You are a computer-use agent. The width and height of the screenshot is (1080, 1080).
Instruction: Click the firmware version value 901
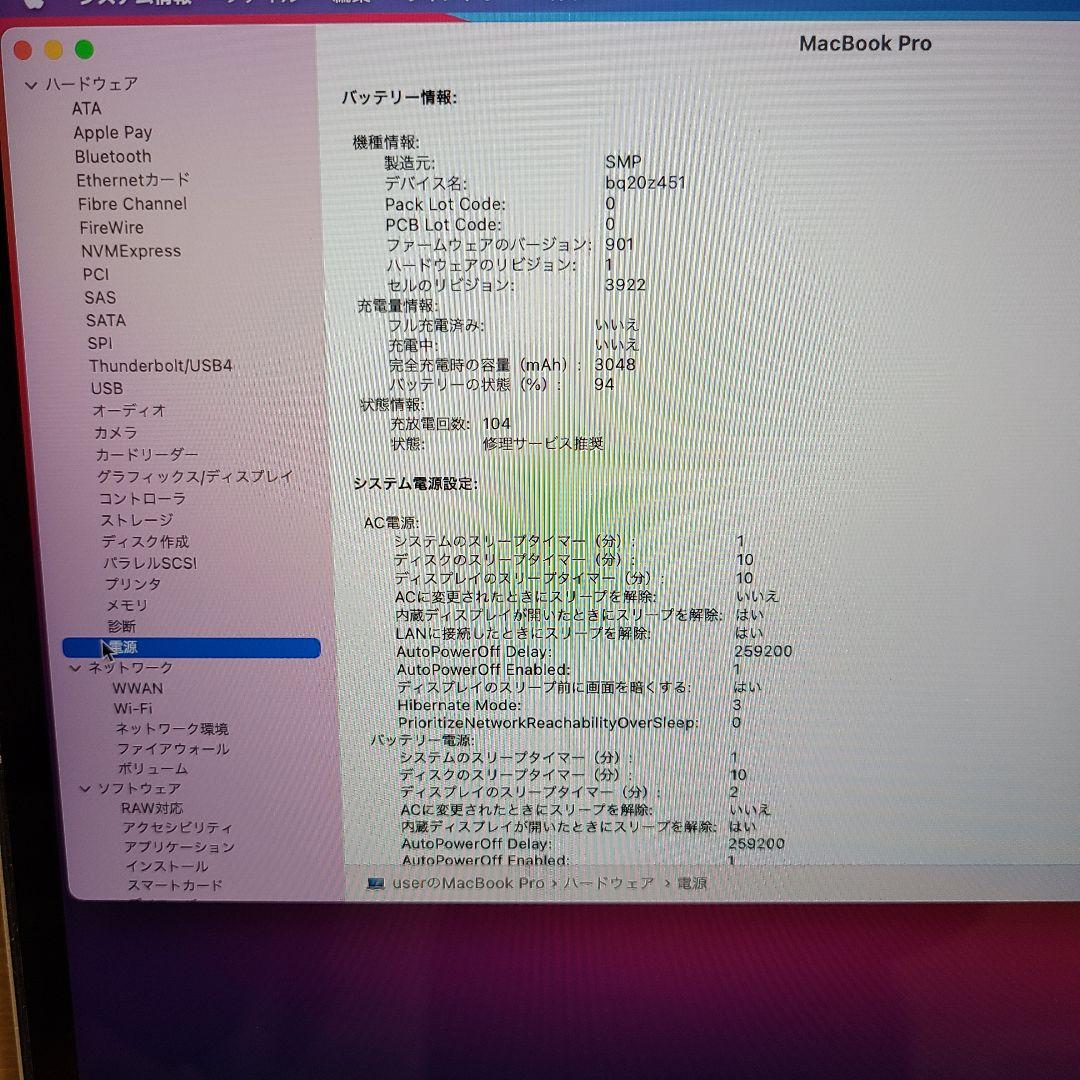619,245
